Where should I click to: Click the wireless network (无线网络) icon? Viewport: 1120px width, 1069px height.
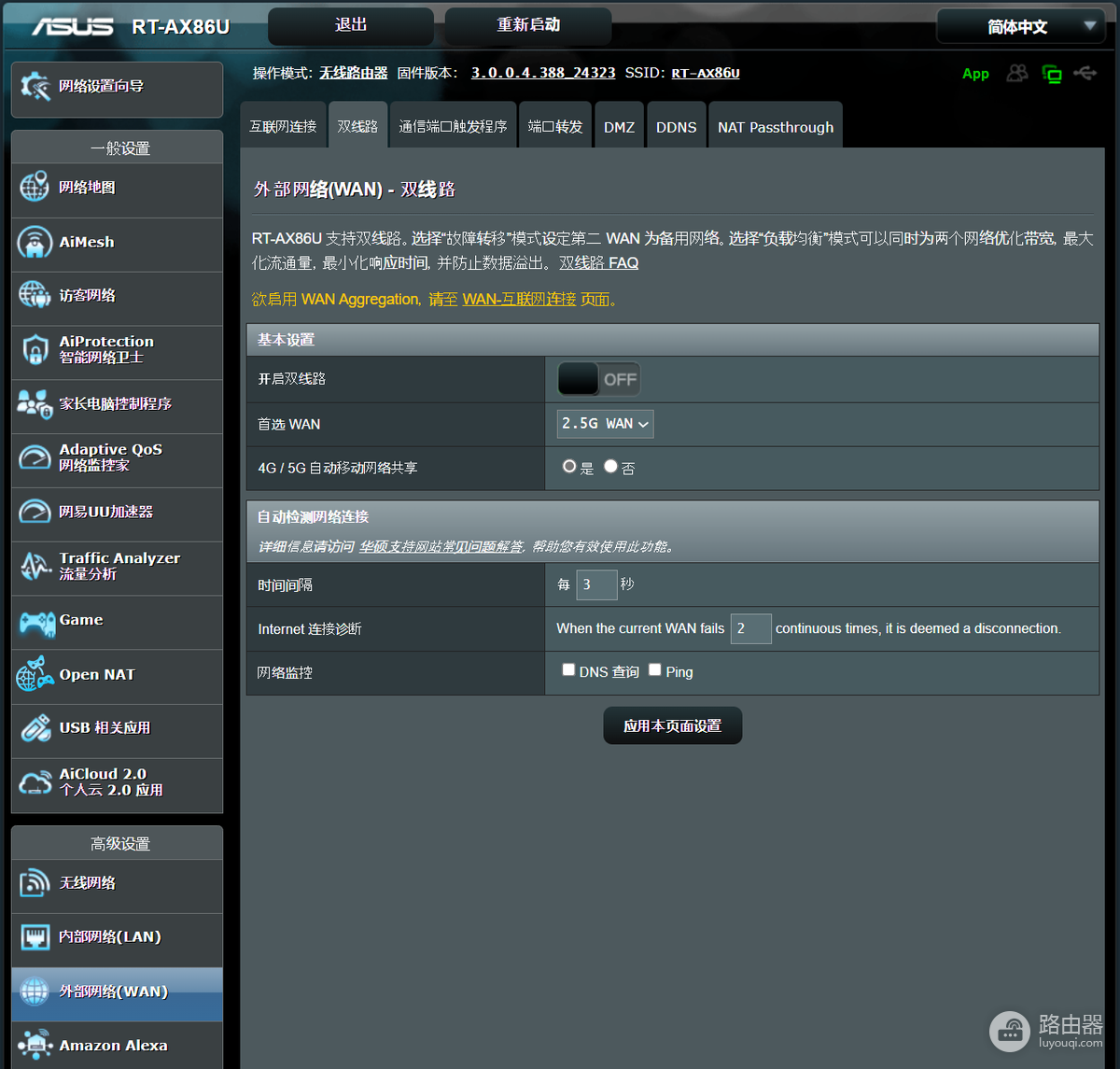point(35,882)
